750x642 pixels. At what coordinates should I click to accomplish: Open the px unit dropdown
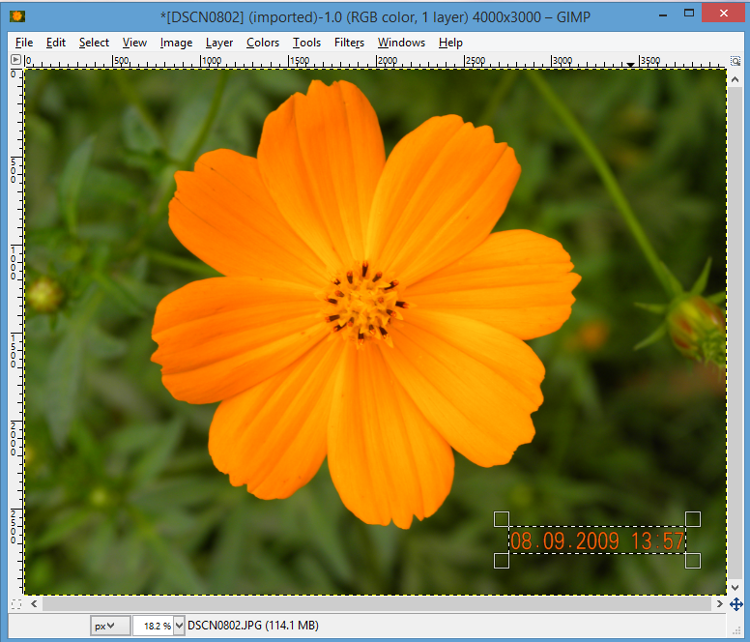pos(110,625)
